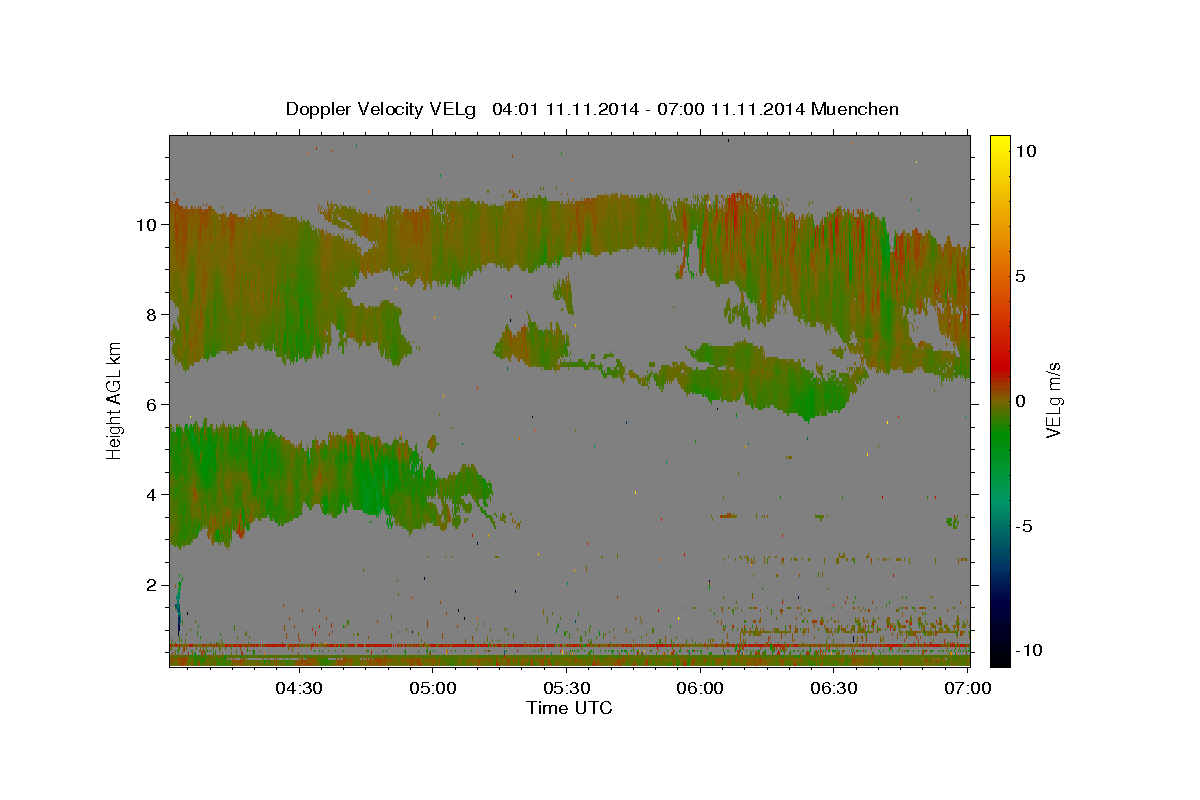Viewport: 1200px width, 800px height.
Task: Click the yellow top of the colorbar
Action: point(999,145)
